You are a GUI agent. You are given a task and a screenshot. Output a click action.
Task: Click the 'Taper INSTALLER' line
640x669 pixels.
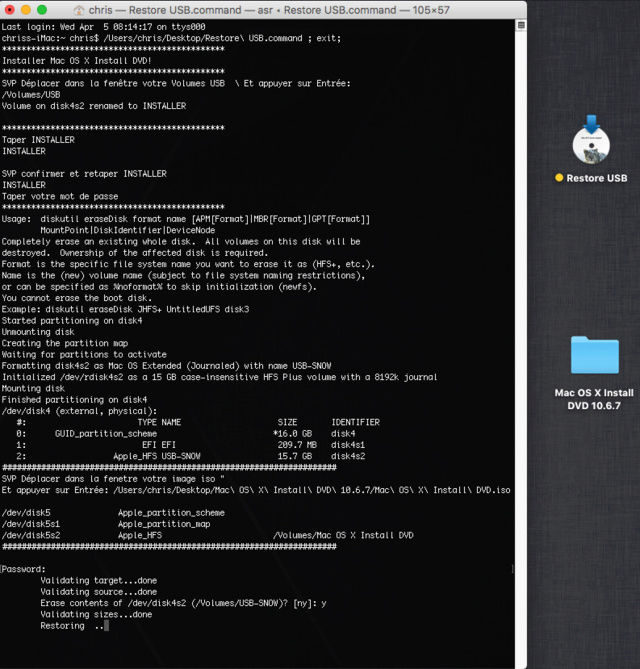click(x=38, y=140)
